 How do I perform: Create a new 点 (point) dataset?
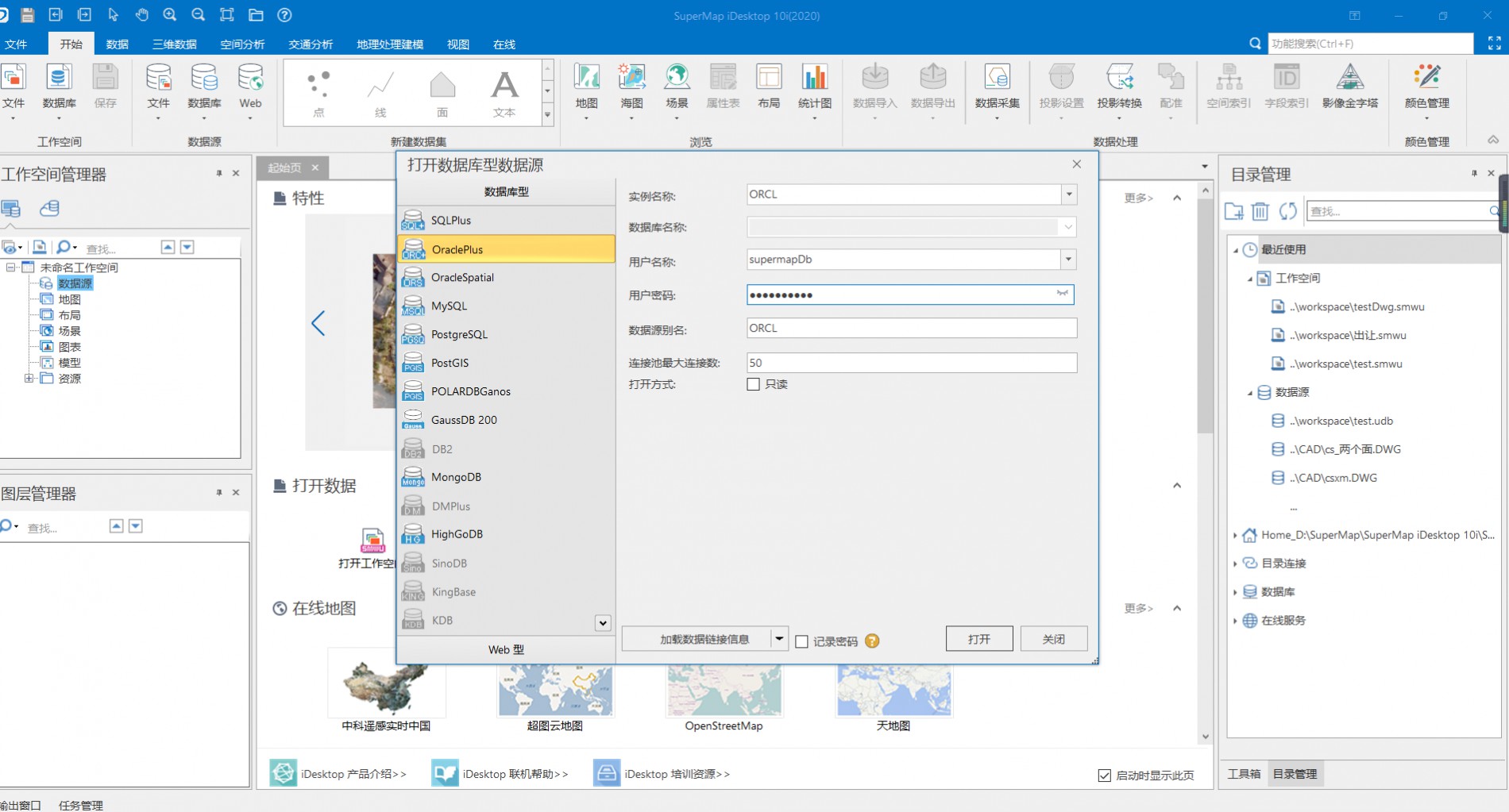point(318,93)
